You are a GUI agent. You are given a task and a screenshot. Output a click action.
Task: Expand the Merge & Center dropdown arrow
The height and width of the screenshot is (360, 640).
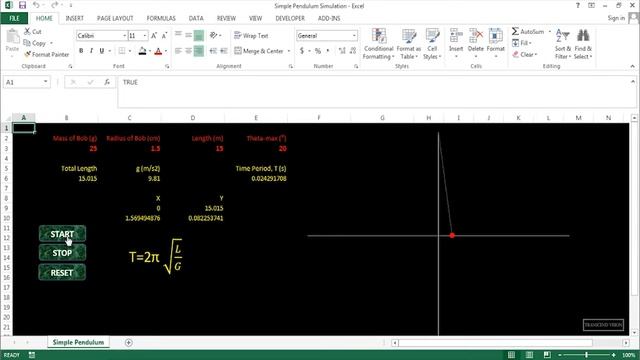289,51
